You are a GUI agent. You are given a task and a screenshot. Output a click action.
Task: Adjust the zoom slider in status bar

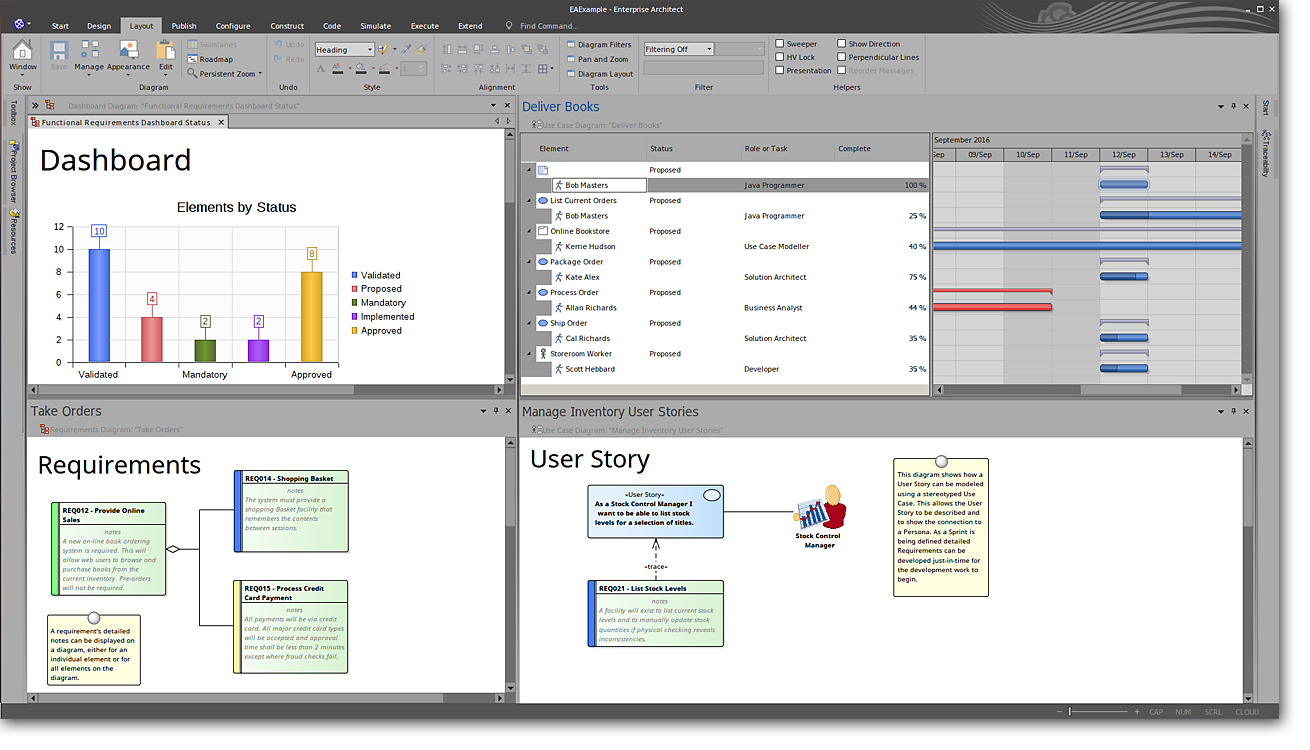1070,712
